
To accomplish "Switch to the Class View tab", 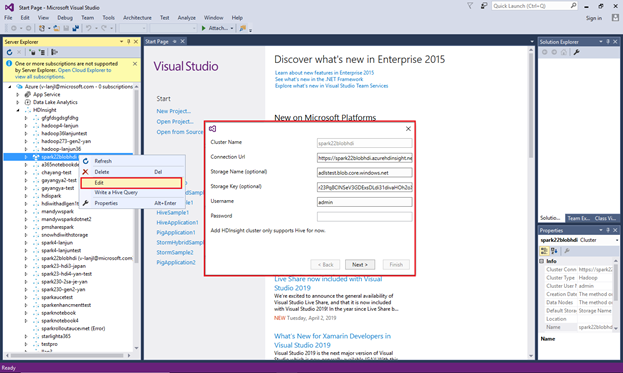I will (605, 218).
